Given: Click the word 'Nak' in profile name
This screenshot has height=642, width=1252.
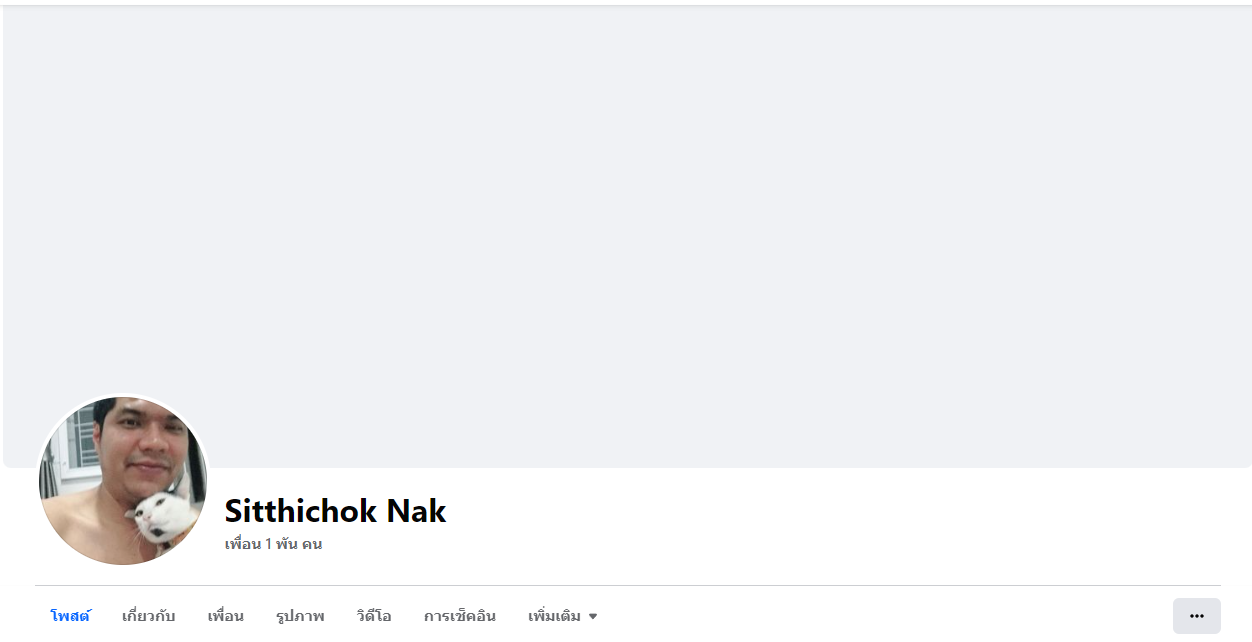Looking at the screenshot, I should point(416,511).
